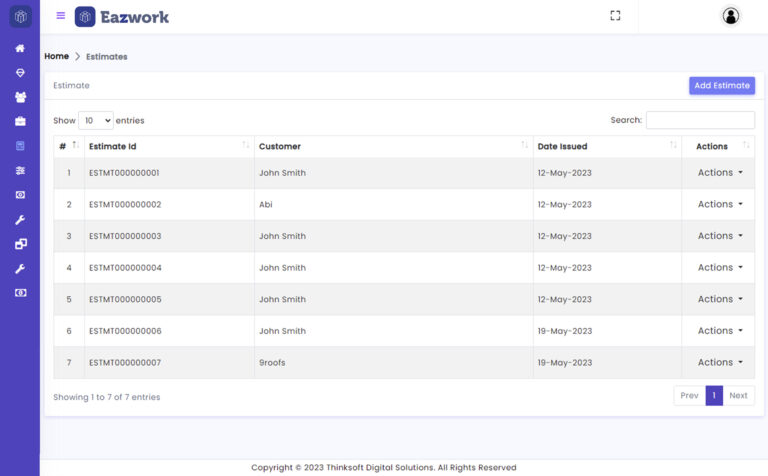This screenshot has height=476, width=768.
Task: Click the lower wrench icon in sidebar
Action: point(20,268)
